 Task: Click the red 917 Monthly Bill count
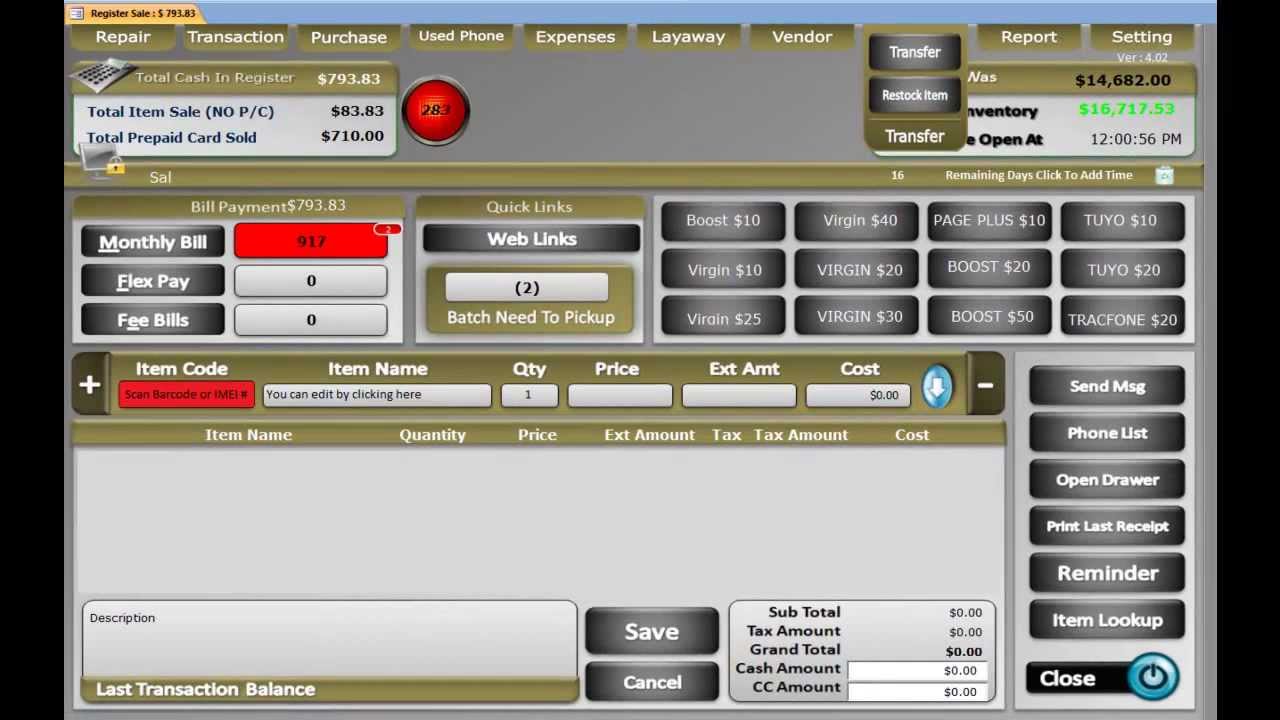[311, 241]
